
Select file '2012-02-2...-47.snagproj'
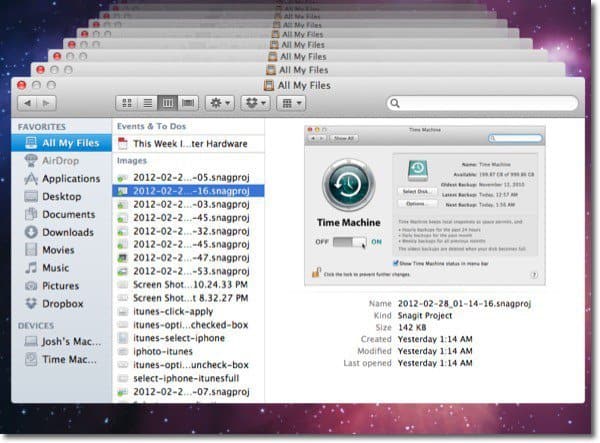[x=188, y=258]
